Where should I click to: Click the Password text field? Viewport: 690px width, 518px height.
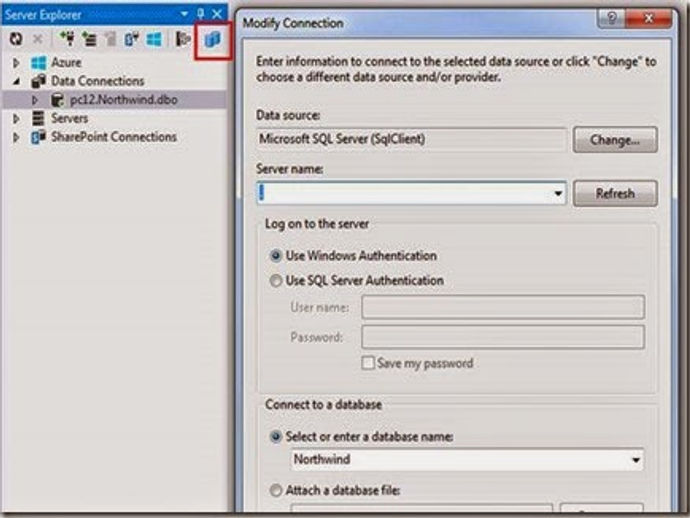click(x=503, y=337)
